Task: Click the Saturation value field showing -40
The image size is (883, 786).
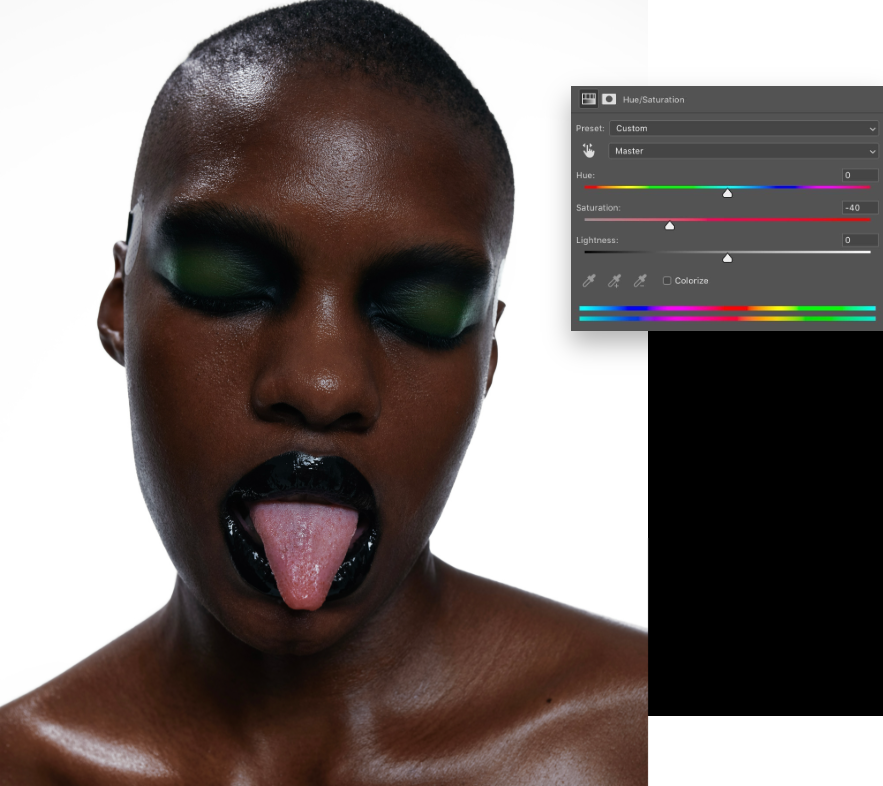Action: coord(860,208)
